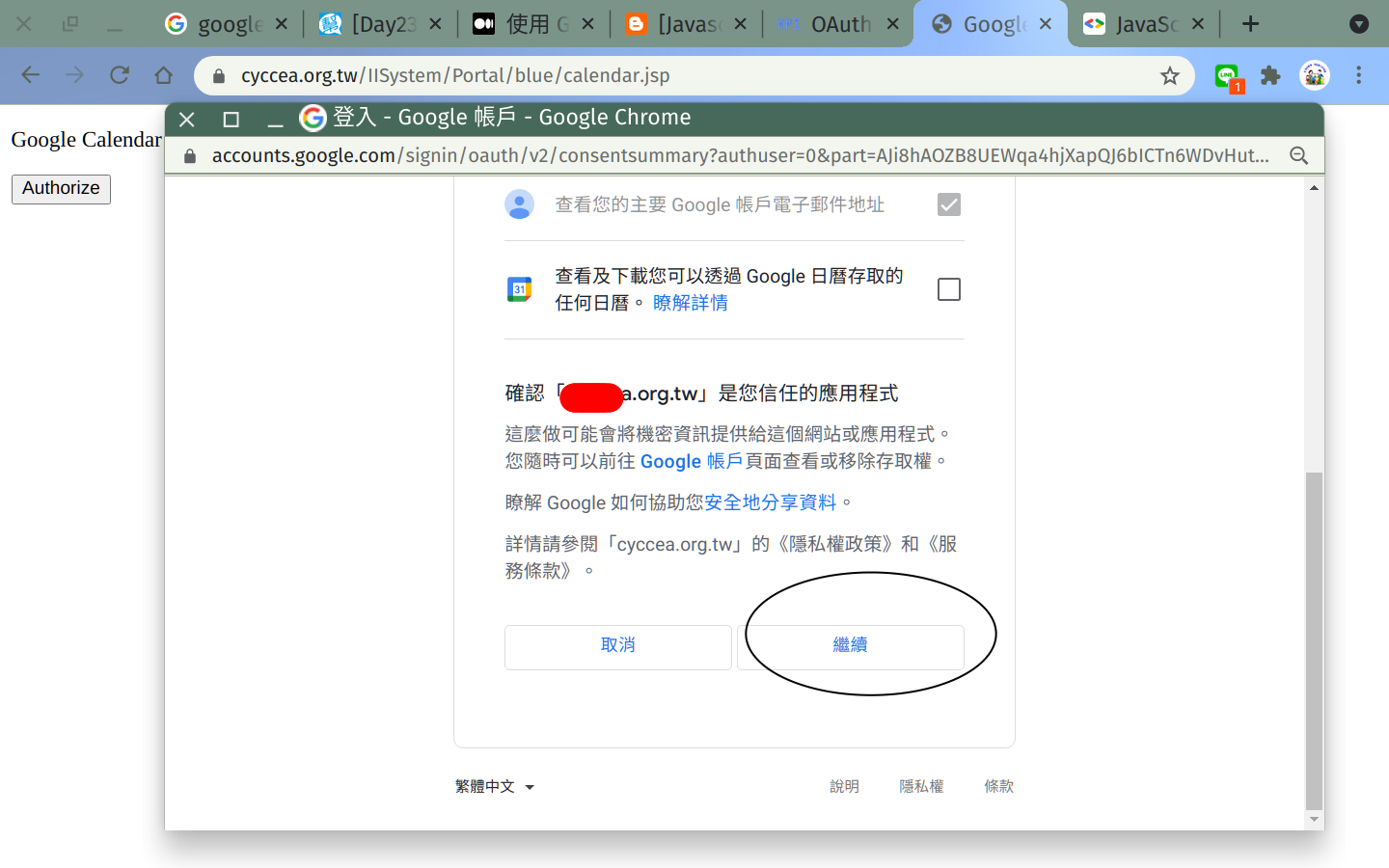The image size is (1389, 868).
Task: Switch to the [Javas Blogger tab
Action: pos(685,24)
